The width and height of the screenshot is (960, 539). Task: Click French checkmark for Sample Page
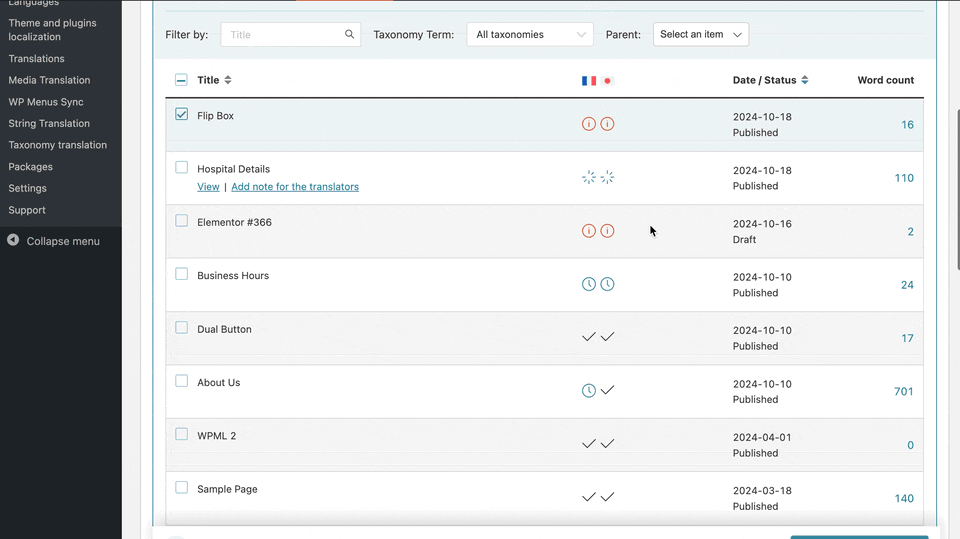click(x=588, y=497)
